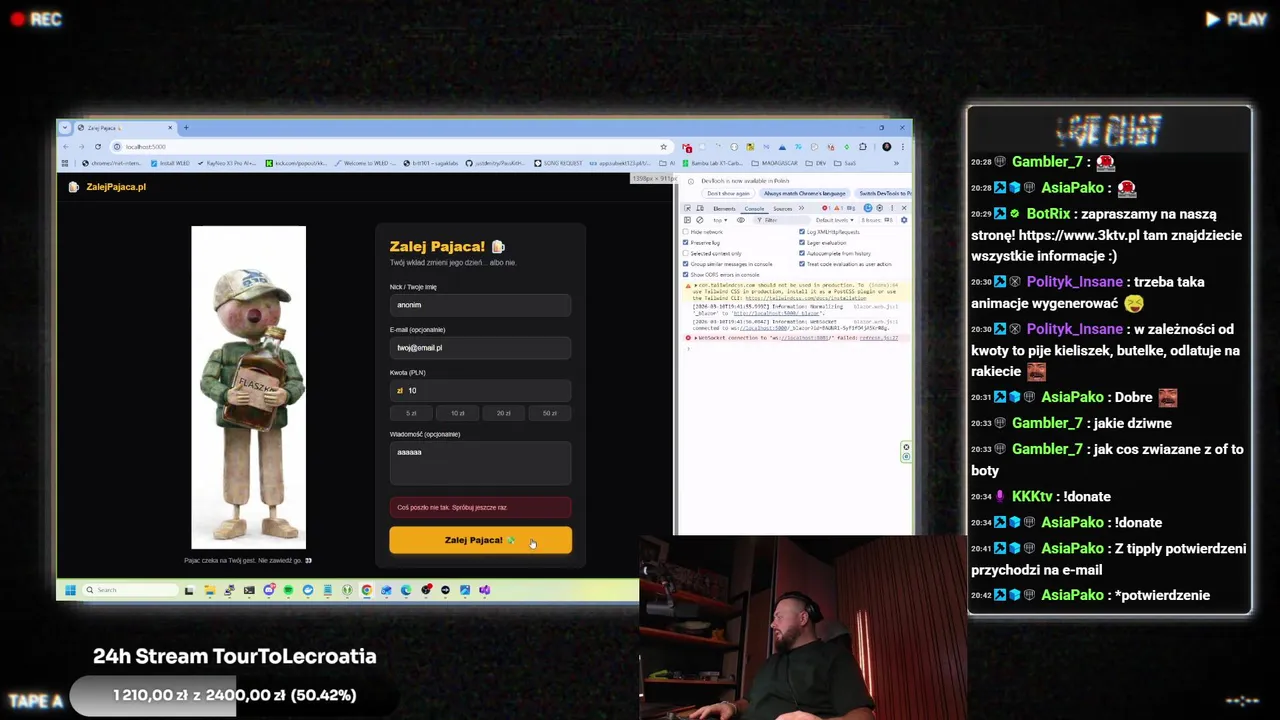Click the Kwota (PLN) amount field
The image size is (1280, 720).
click(x=480, y=391)
